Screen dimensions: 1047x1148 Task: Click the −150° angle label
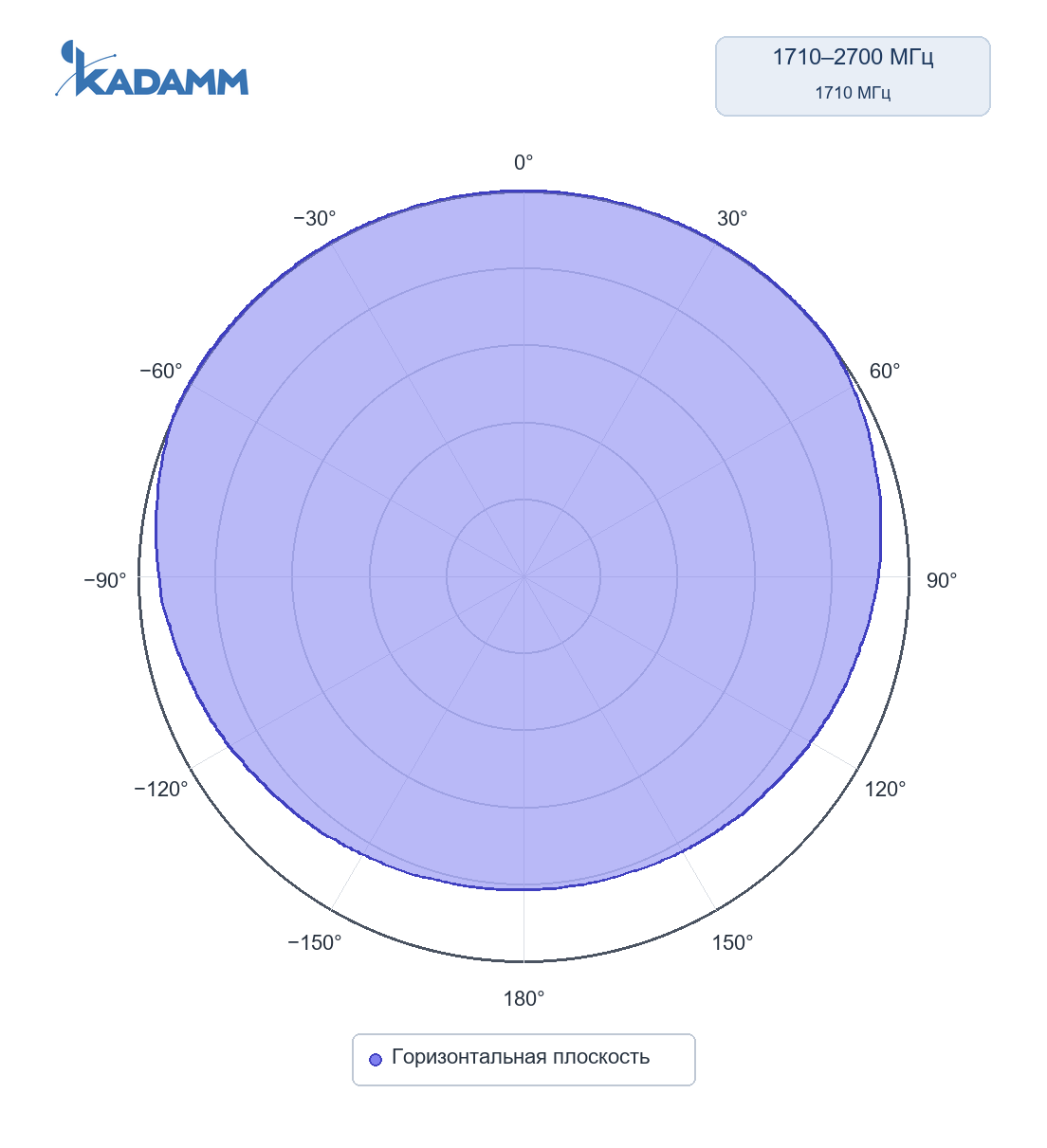point(315,942)
